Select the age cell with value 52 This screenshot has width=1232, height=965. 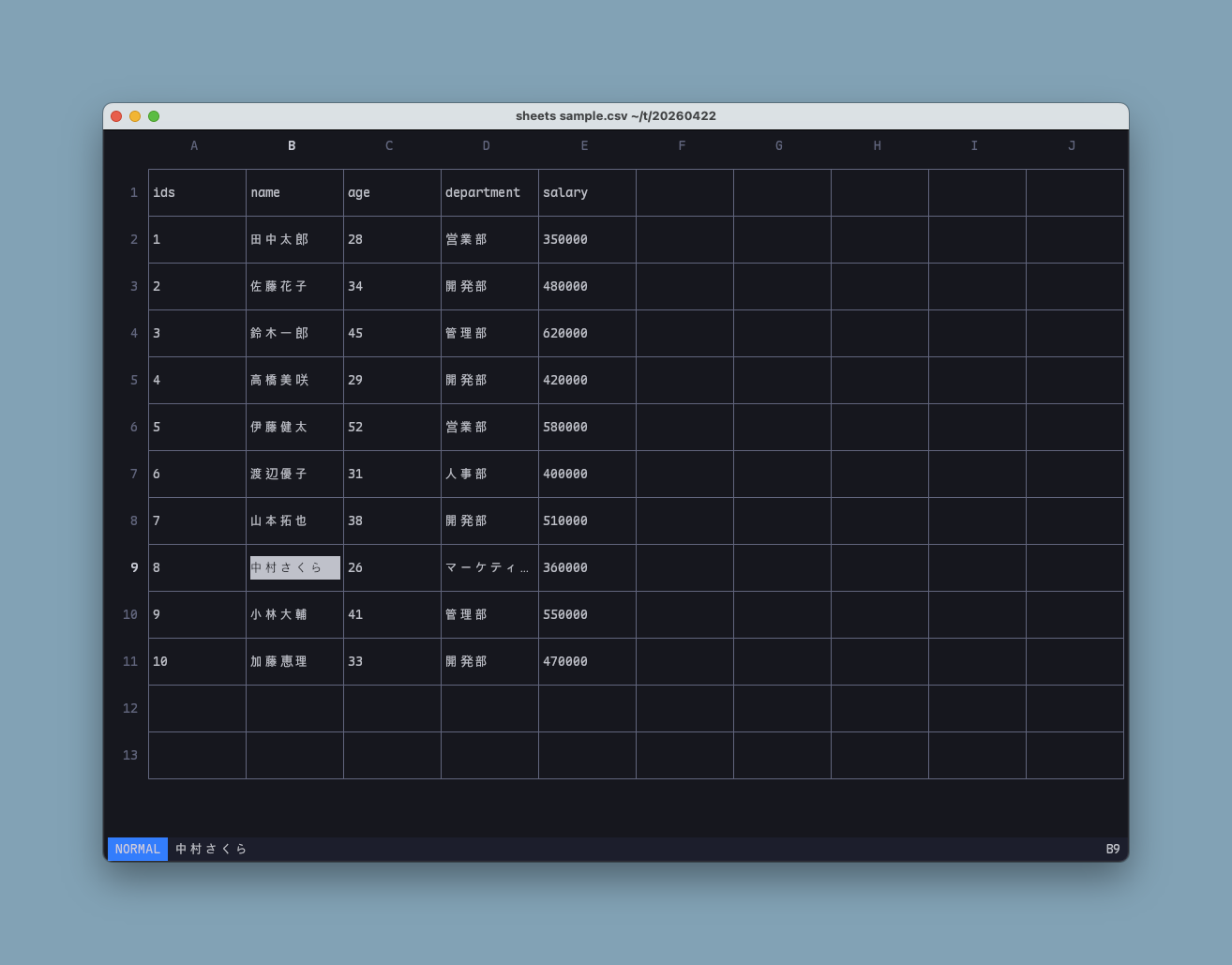355,427
